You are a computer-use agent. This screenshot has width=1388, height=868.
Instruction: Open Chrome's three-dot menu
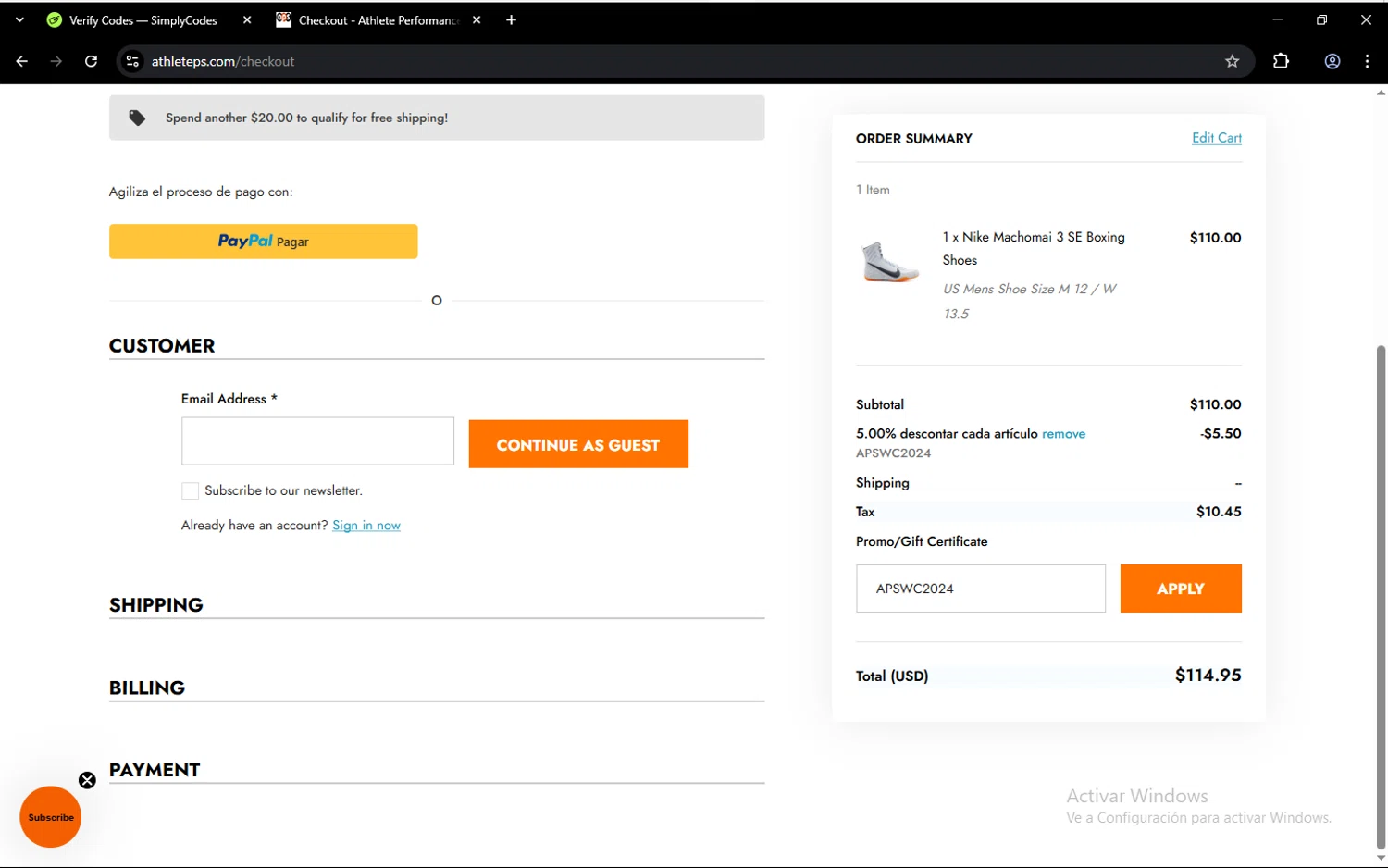(x=1367, y=61)
